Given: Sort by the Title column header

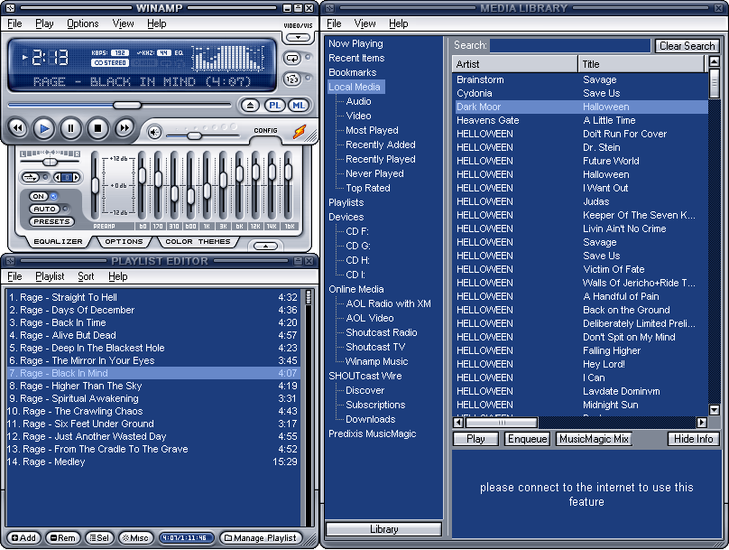Looking at the screenshot, I should (642, 64).
